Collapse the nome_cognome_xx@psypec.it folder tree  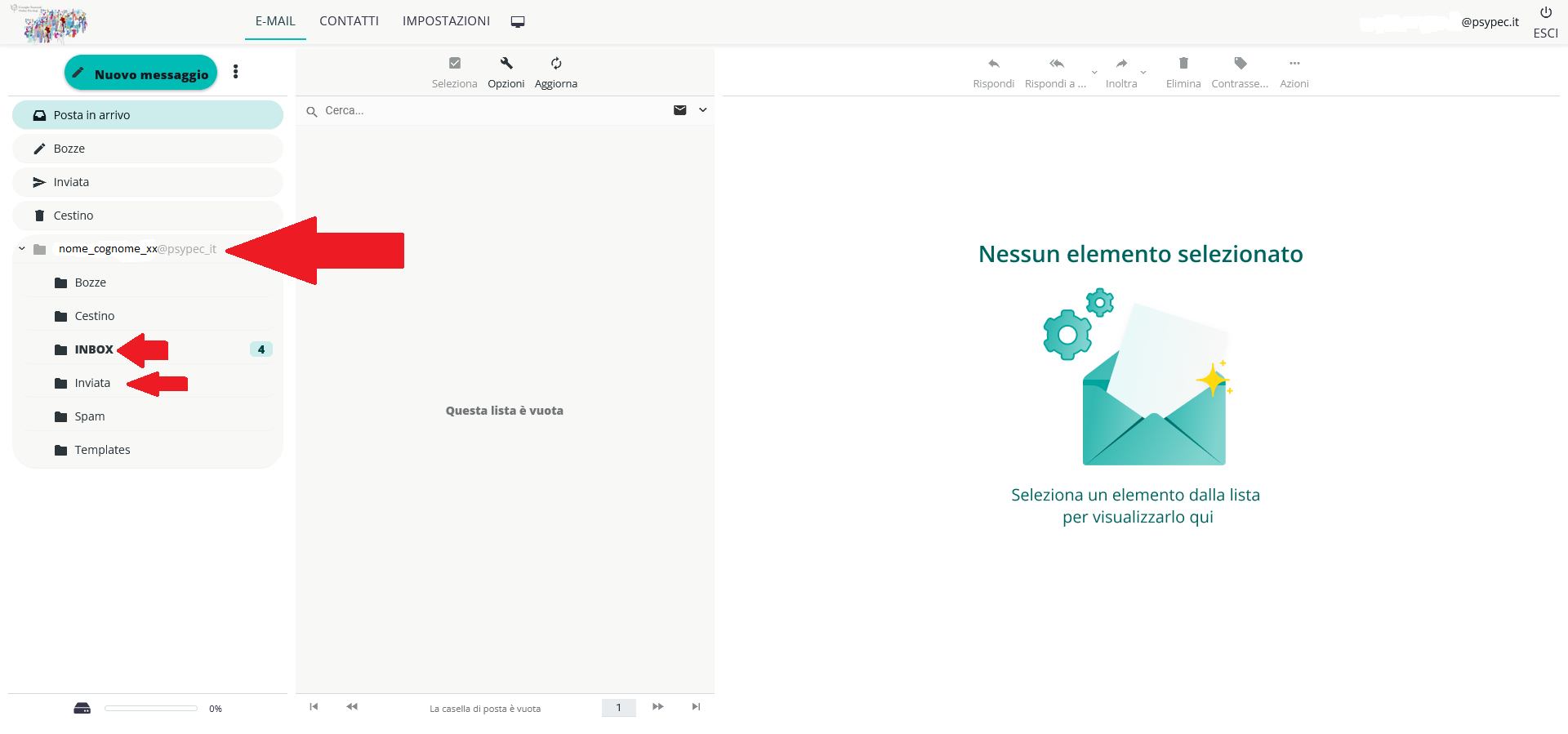pos(22,249)
